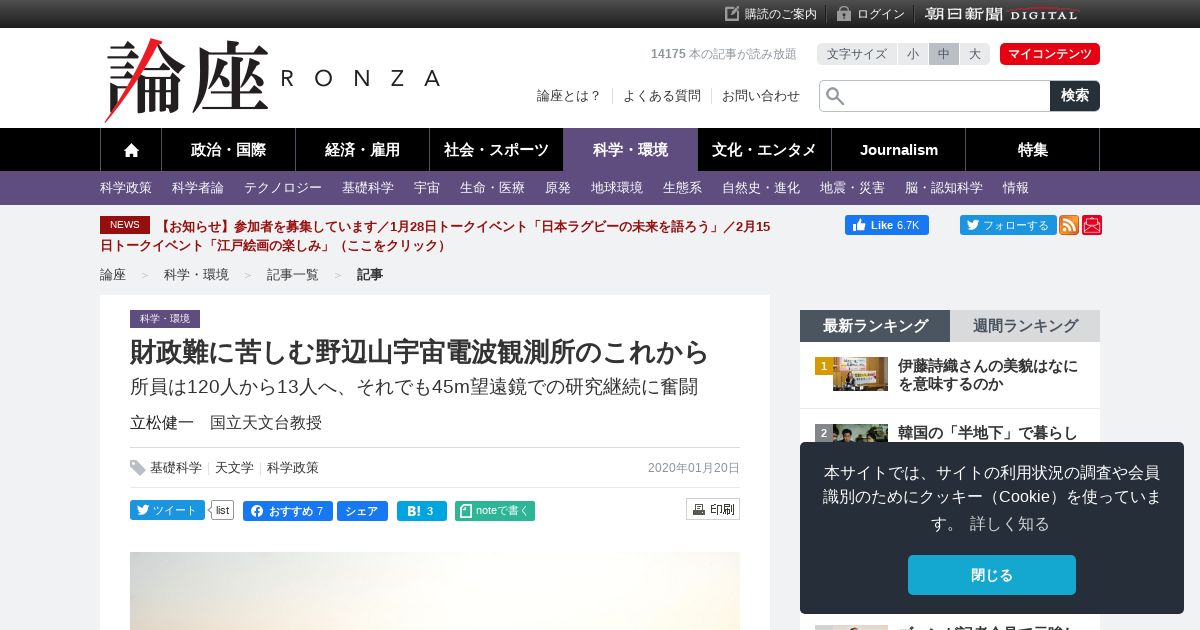Switch to the 週間ランキング tab

click(x=1025, y=326)
